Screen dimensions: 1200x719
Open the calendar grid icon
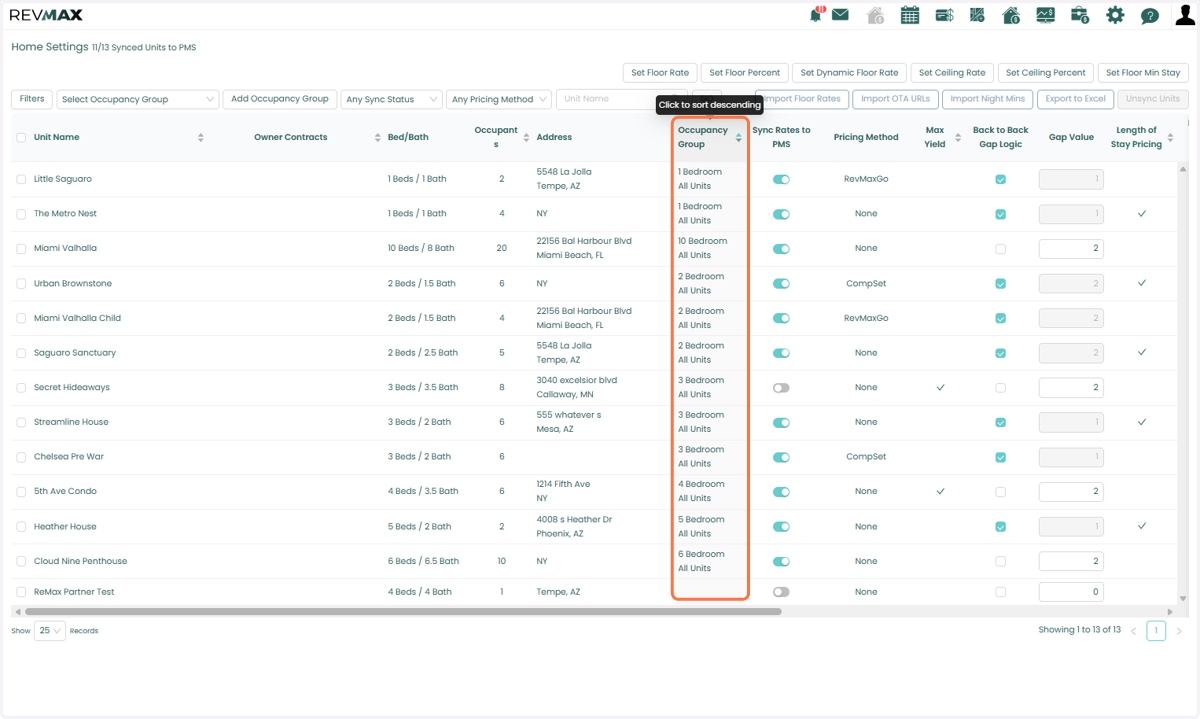(x=910, y=15)
